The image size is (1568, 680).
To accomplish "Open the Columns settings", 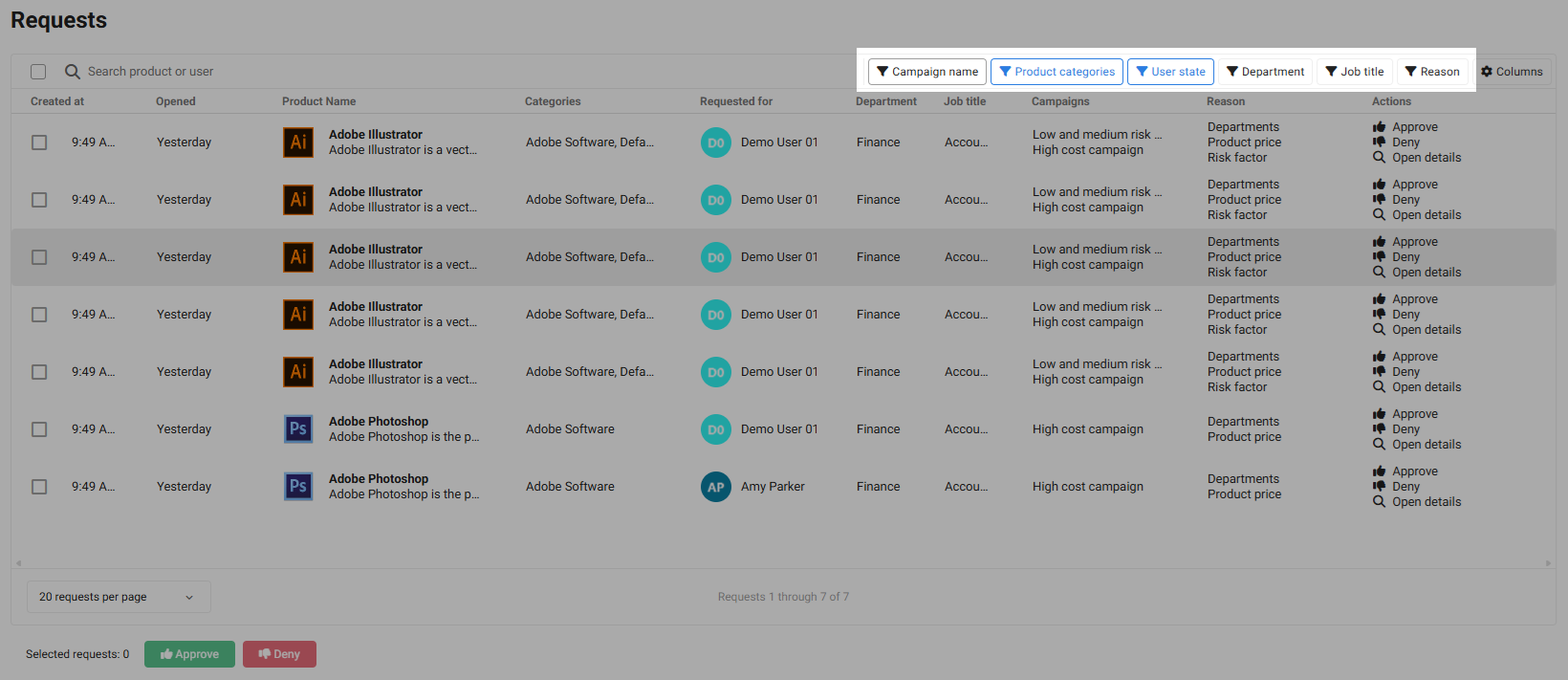I will point(1512,72).
